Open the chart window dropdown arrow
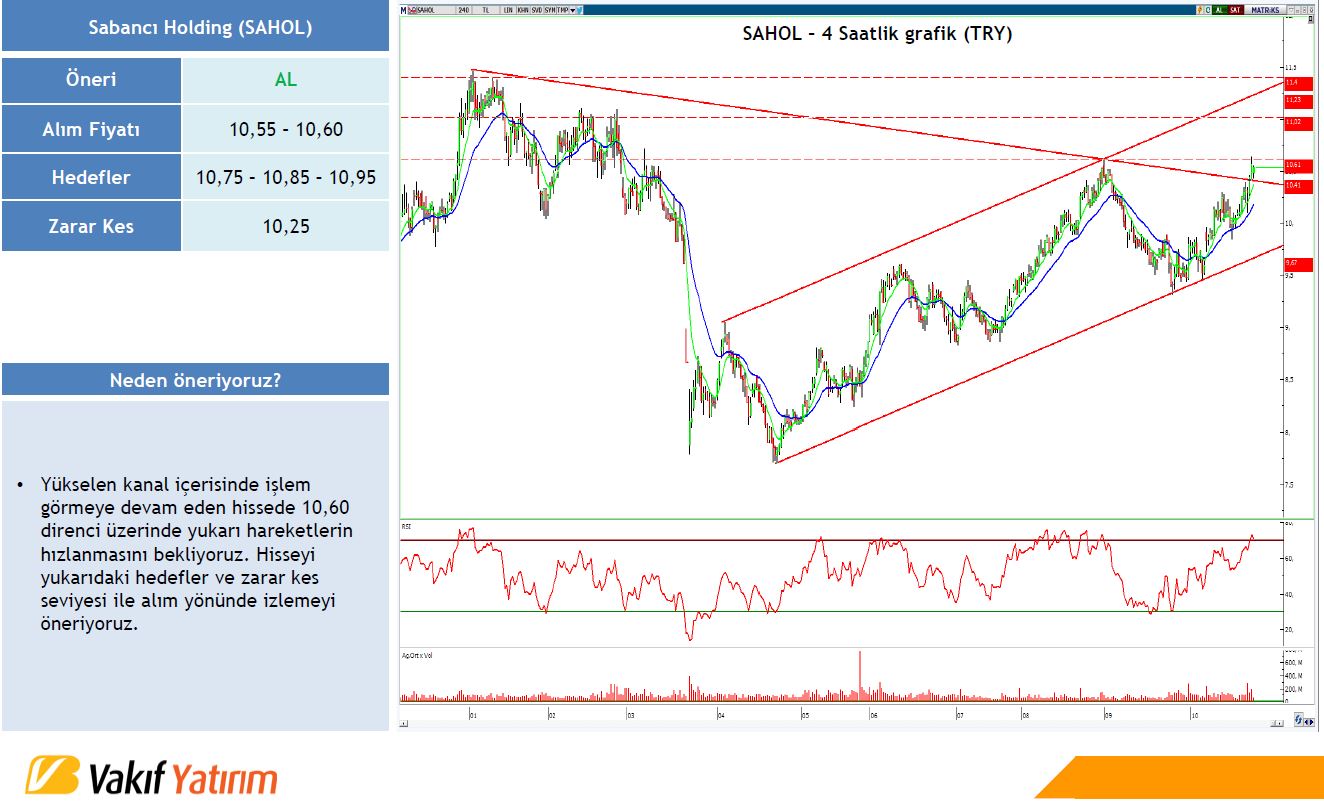Viewport: 1324px width, 801px height. [1291, 10]
